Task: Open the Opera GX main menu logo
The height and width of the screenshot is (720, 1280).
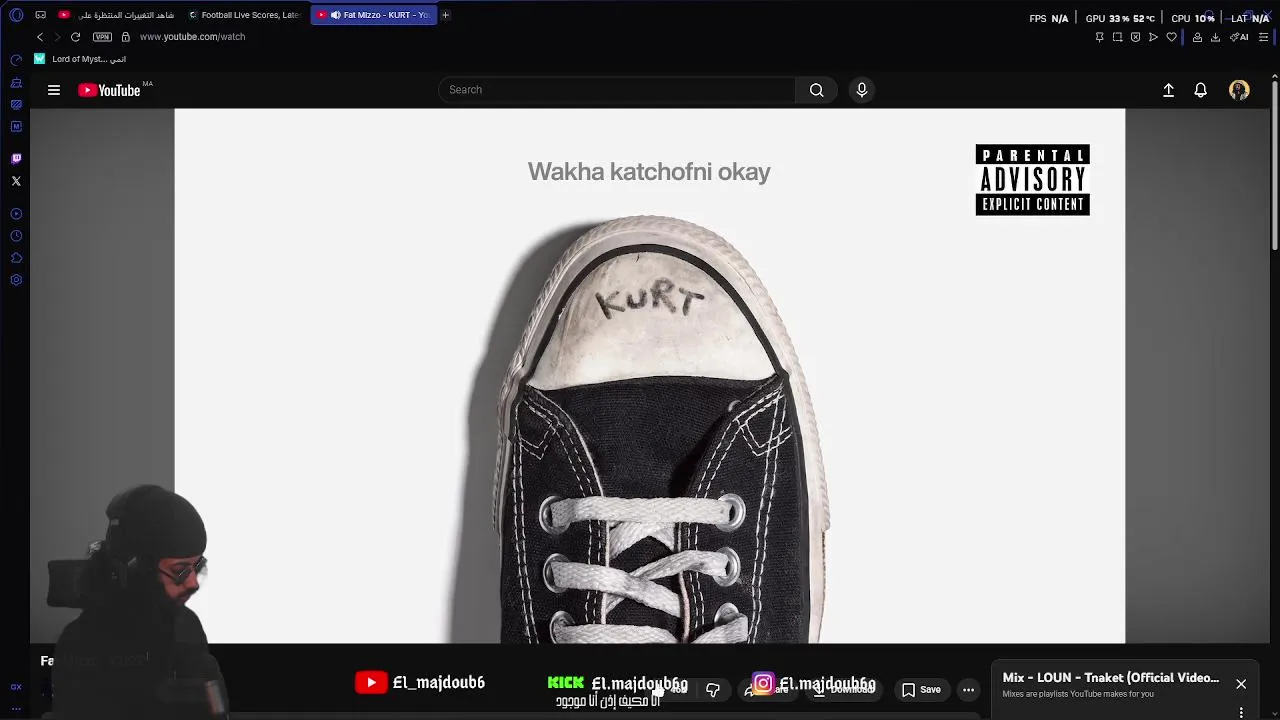Action: (x=16, y=15)
